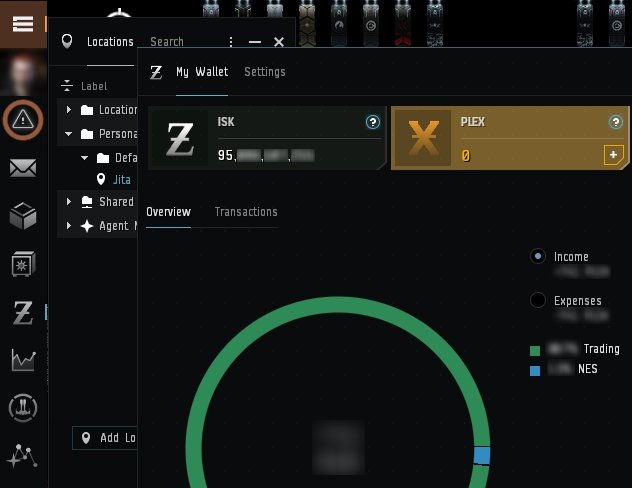Click the large ISK Z logo
632x488 pixels.
coord(180,139)
